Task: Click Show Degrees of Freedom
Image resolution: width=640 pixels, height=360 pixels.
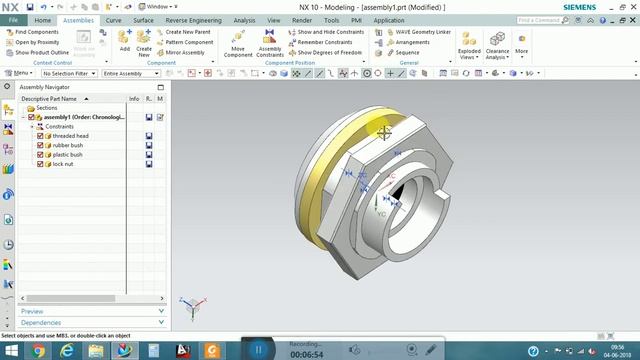Action: point(325,53)
